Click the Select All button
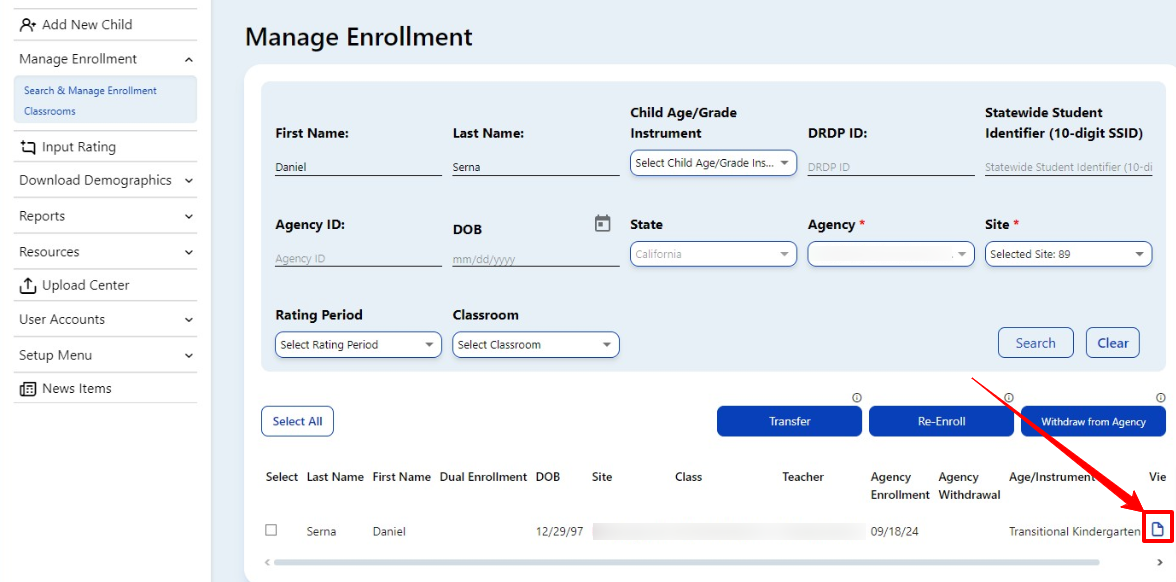The width and height of the screenshot is (1176, 582). [297, 422]
